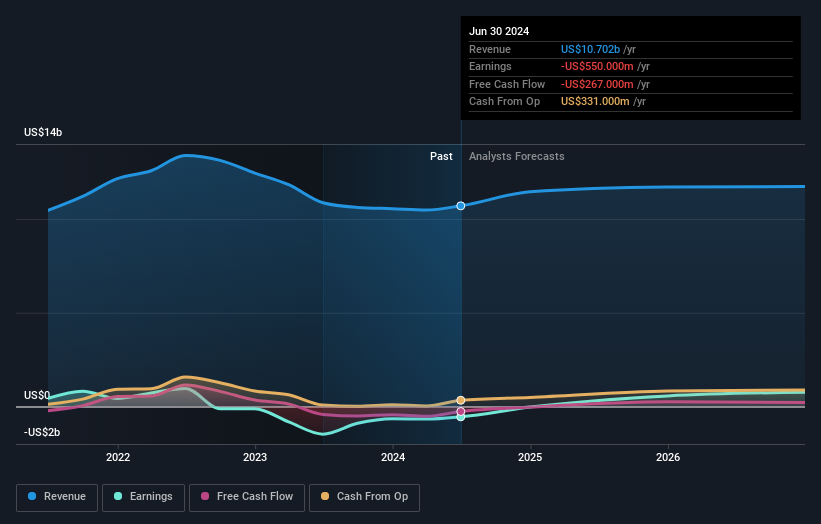Click the Cash From Op label in tooltip

click(504, 102)
